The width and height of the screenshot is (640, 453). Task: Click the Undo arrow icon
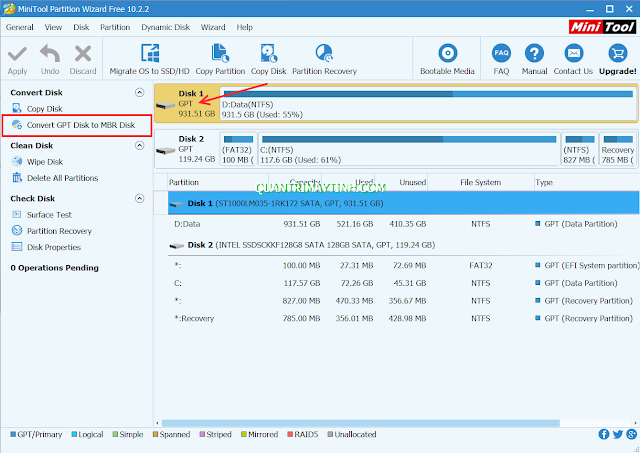pos(50,54)
